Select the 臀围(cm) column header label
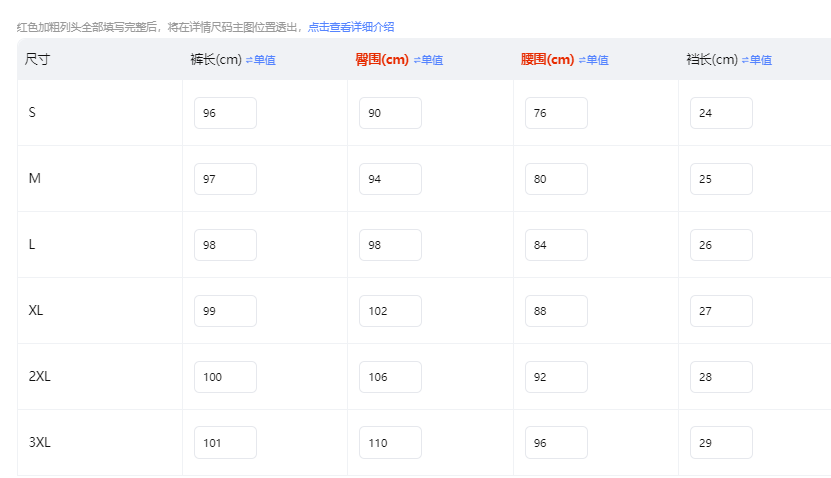Viewport: 831px width, 478px height. [382, 59]
